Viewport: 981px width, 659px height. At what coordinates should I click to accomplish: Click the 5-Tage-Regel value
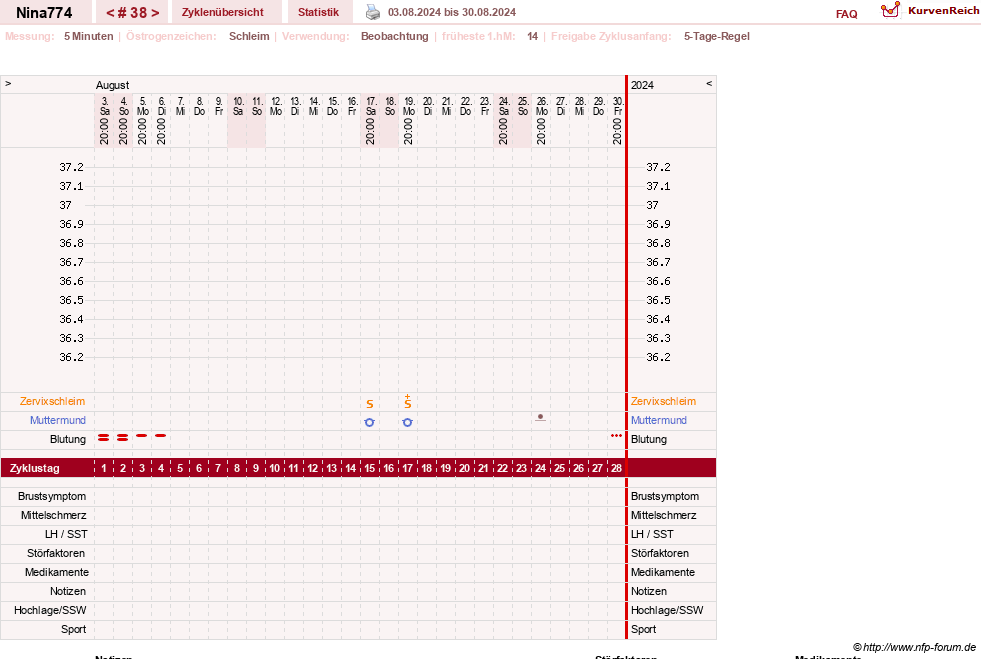coord(717,36)
